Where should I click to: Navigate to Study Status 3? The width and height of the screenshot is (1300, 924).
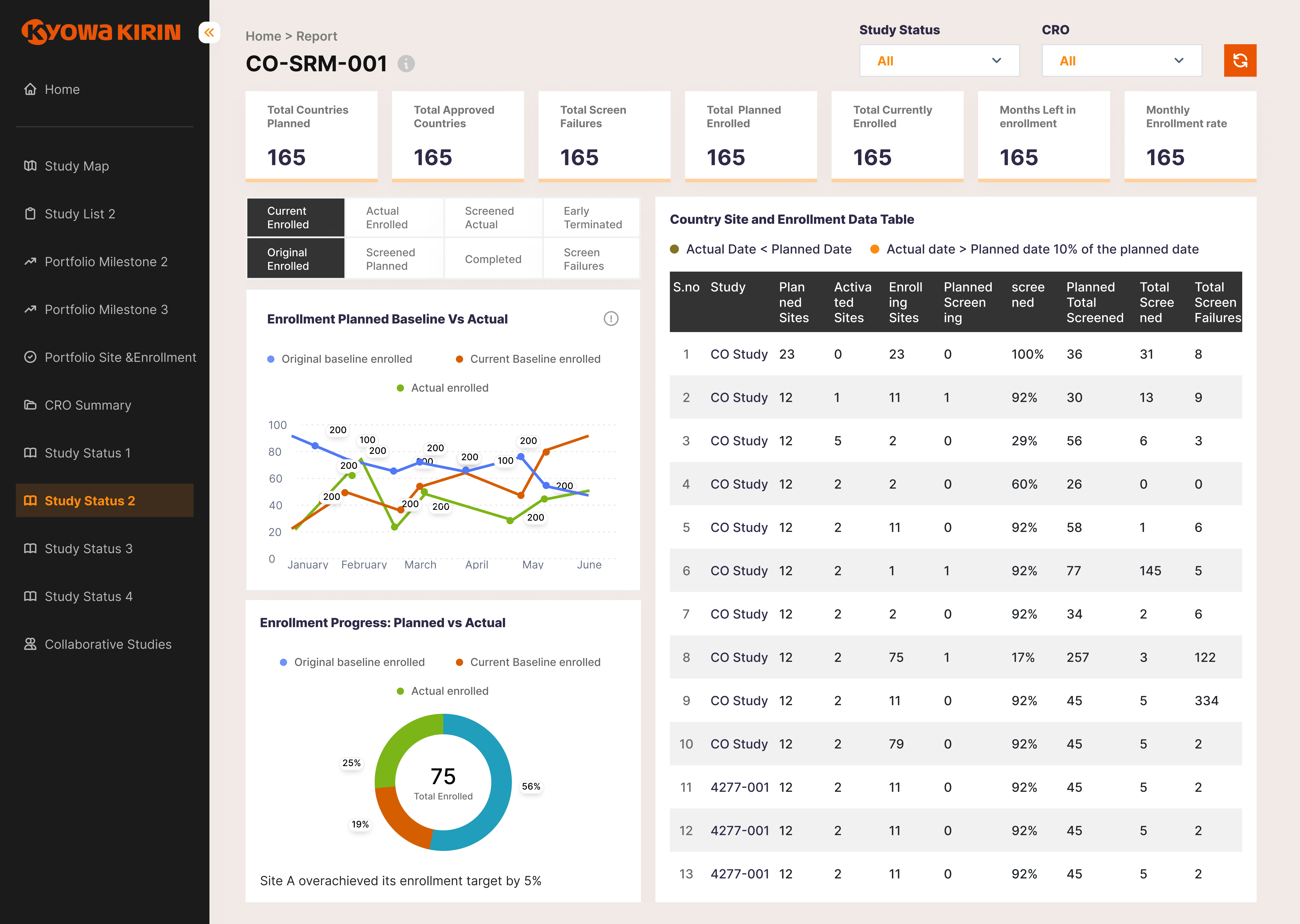[x=105, y=548]
